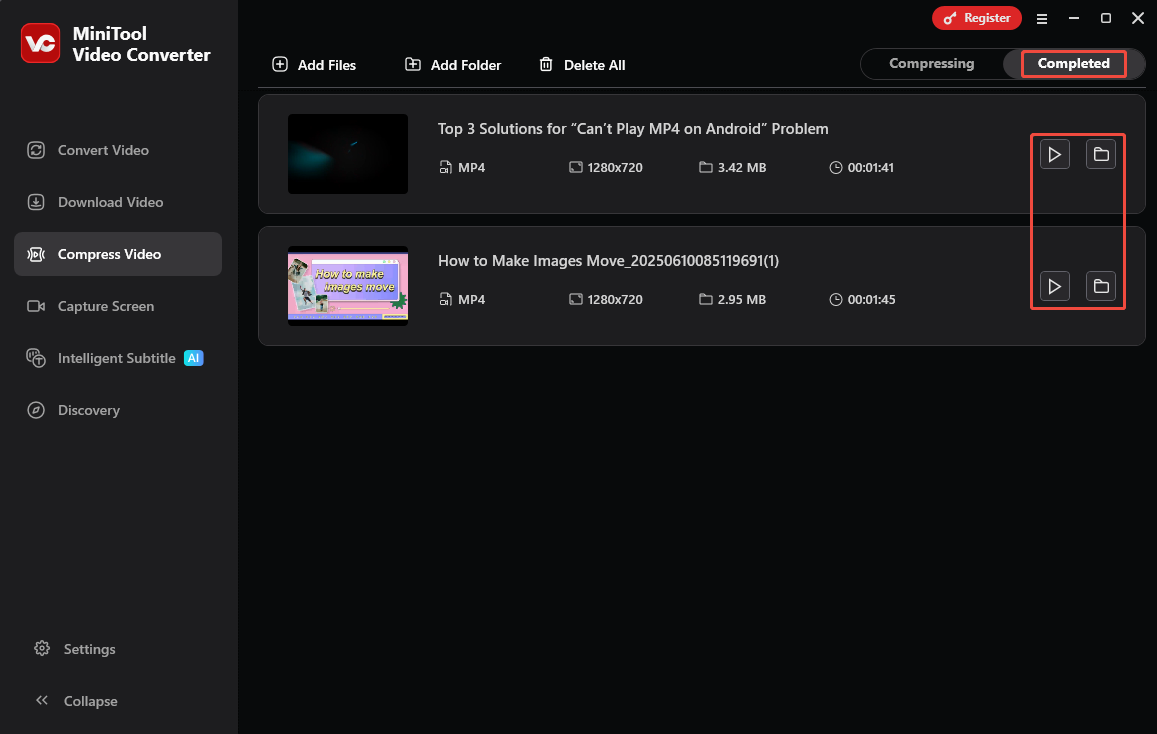Open output folder of the Android video
The height and width of the screenshot is (734, 1157).
[x=1101, y=154]
